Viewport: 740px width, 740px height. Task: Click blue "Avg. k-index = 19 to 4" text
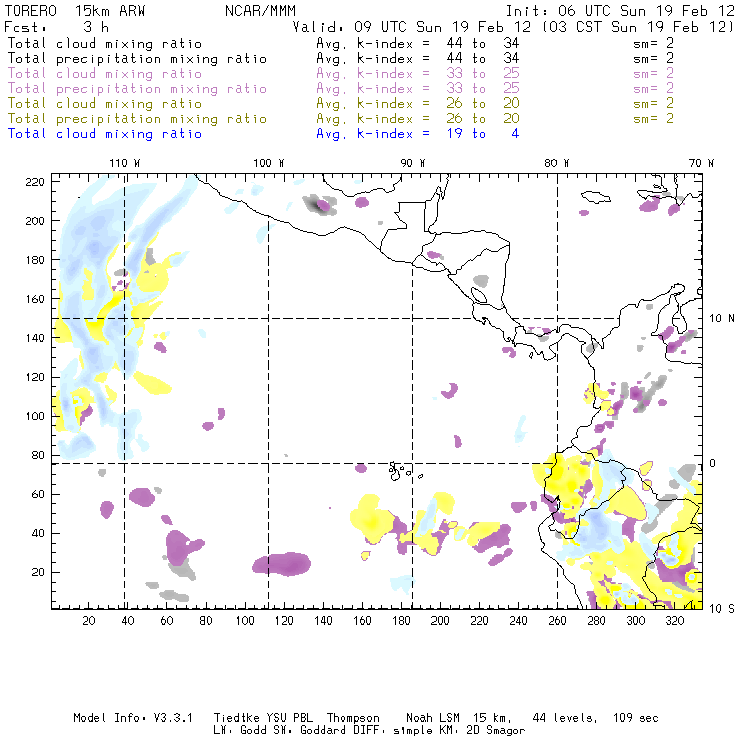[418, 134]
